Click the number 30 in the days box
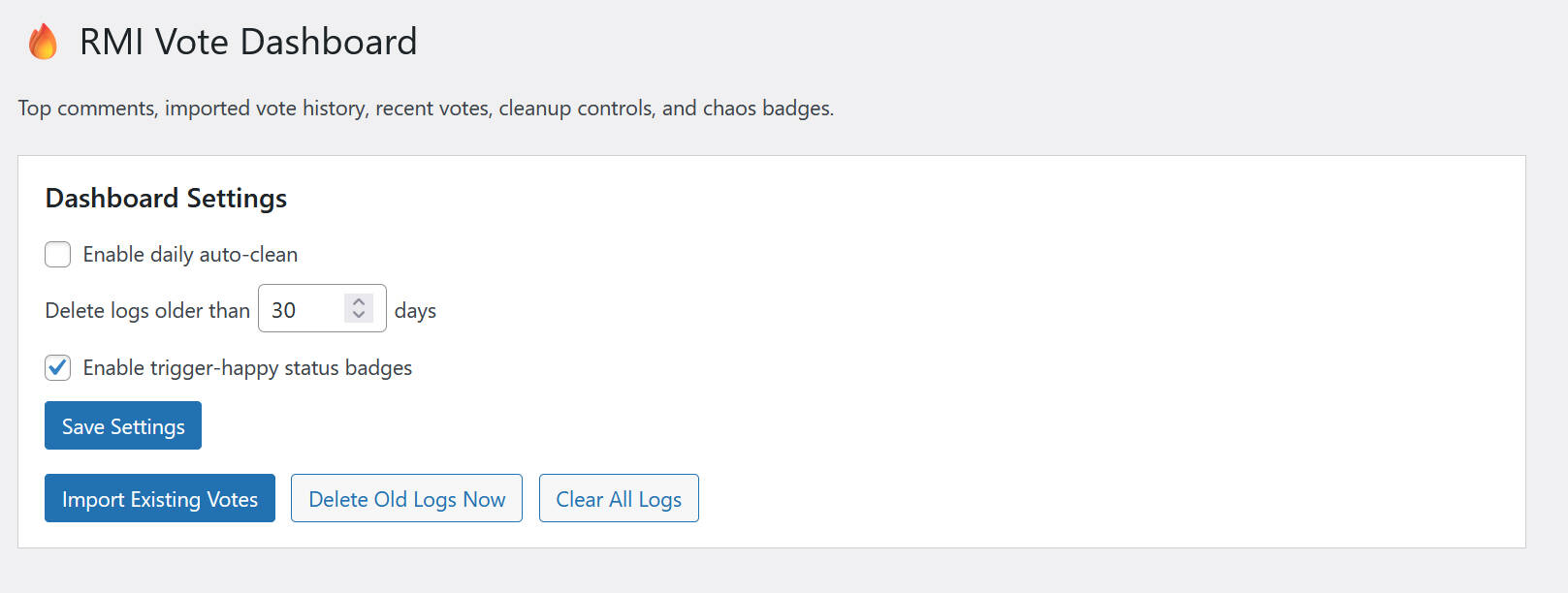 click(x=283, y=310)
